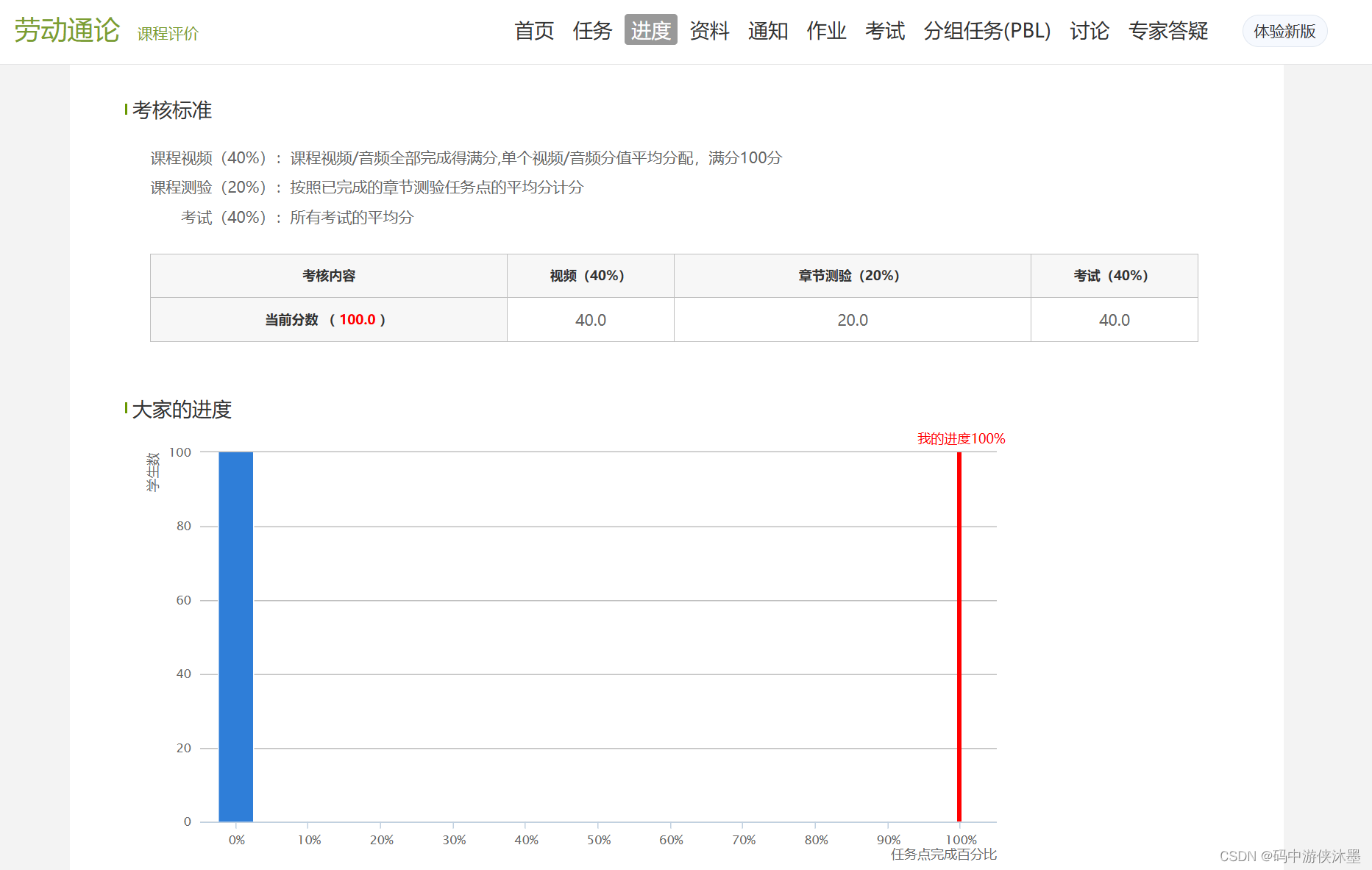Click the red 我的进度 marker line

point(959,637)
